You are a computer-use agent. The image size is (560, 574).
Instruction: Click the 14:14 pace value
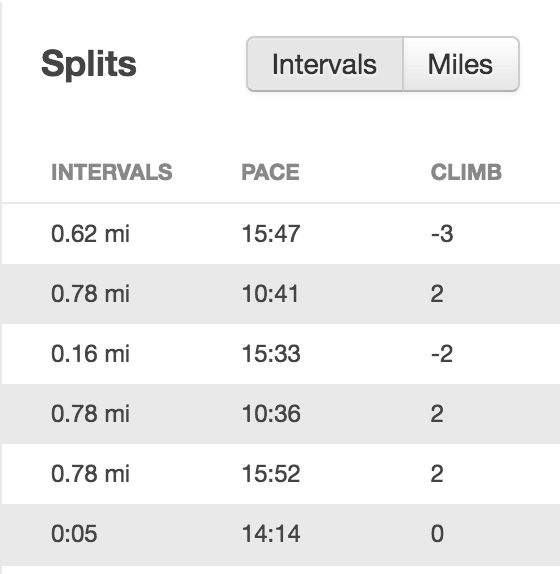271,534
